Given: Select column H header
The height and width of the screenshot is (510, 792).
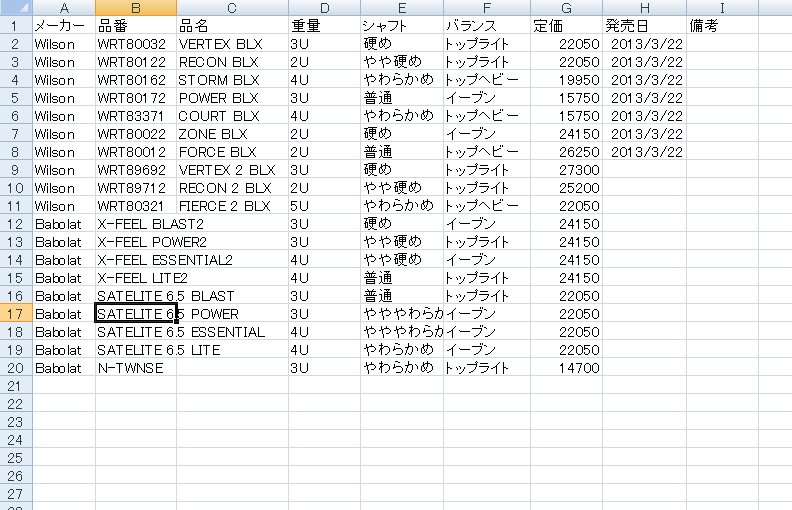Looking at the screenshot, I should click(645, 8).
